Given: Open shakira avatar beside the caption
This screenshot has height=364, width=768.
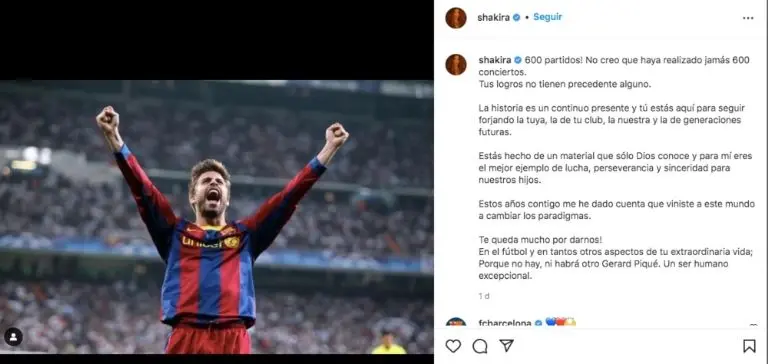Looking at the screenshot, I should coord(456,65).
